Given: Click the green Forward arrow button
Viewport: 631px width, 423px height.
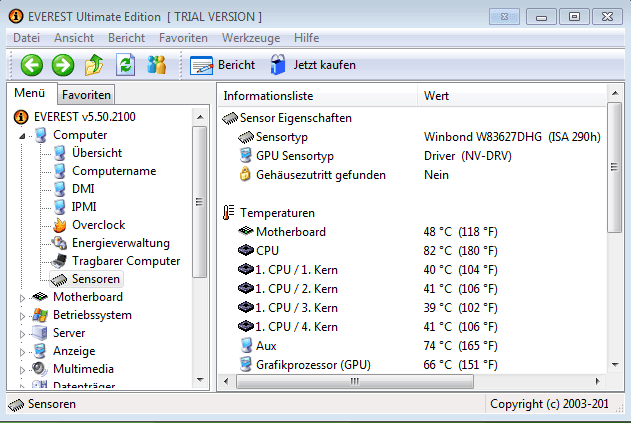Looking at the screenshot, I should (x=63, y=65).
